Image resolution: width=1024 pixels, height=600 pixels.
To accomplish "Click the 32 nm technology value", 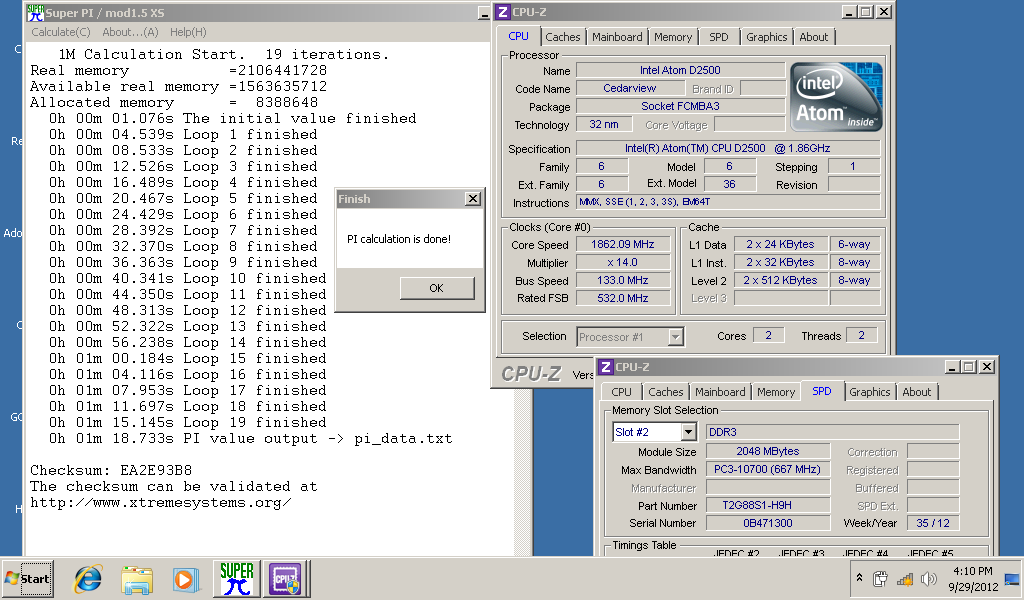I will point(604,124).
